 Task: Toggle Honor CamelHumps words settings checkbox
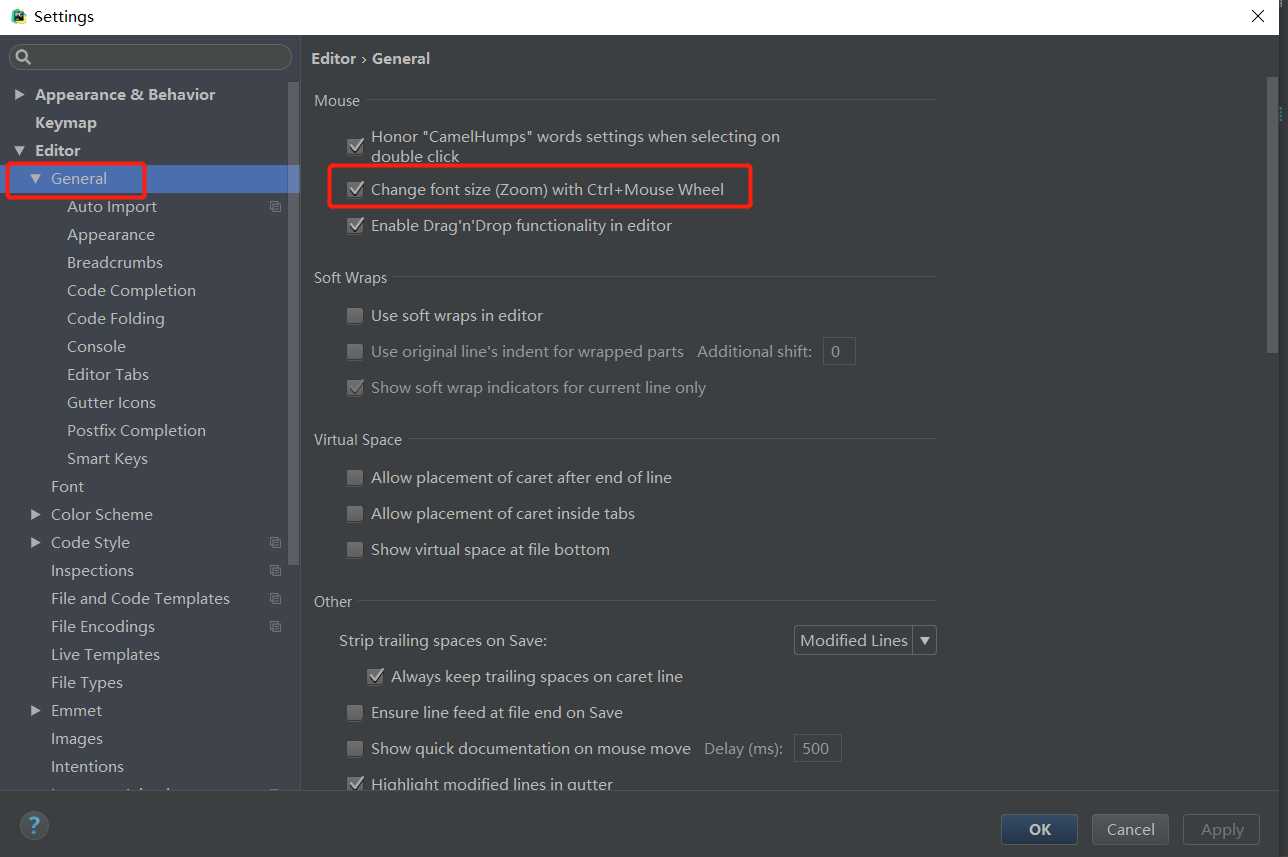pos(355,146)
